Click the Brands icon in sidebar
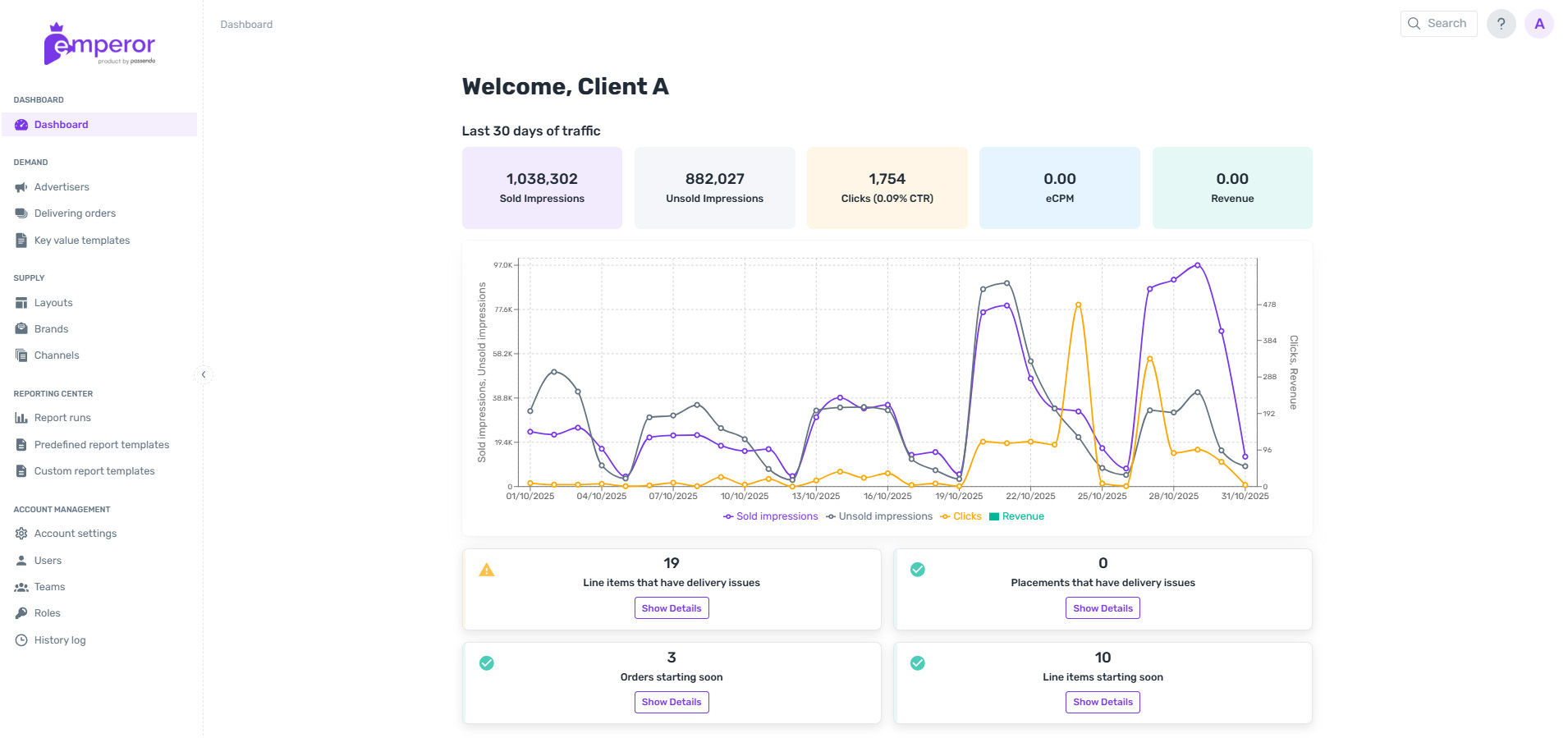The image size is (1568, 738). 21,329
